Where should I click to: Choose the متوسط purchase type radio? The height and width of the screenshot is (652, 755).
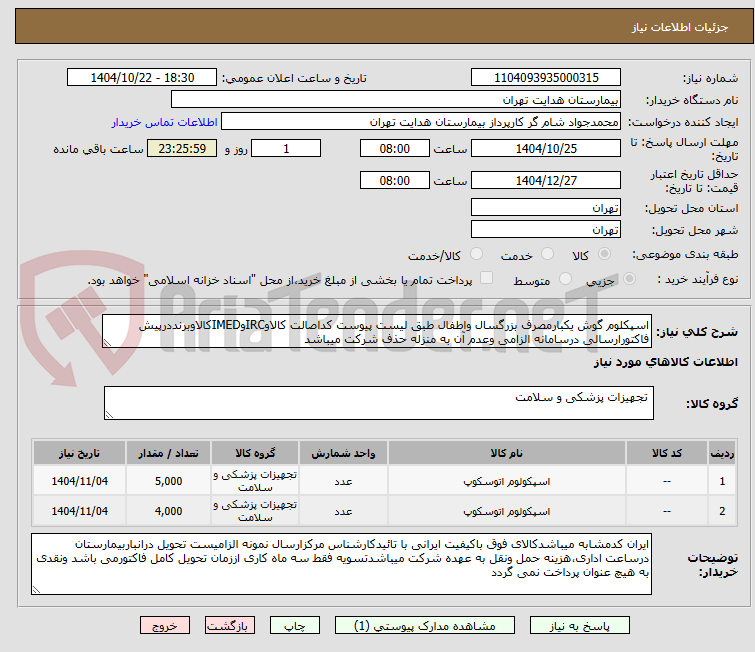pyautogui.click(x=565, y=279)
